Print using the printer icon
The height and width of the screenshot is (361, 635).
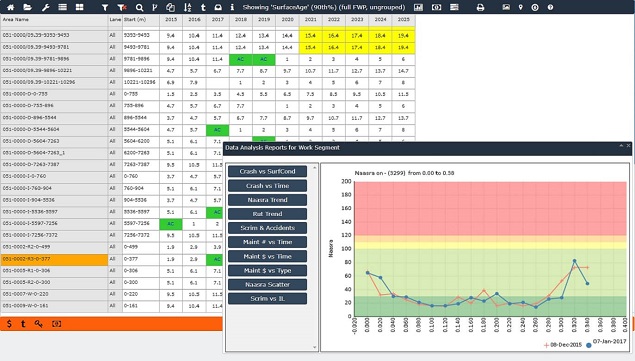pyautogui.click(x=480, y=7)
